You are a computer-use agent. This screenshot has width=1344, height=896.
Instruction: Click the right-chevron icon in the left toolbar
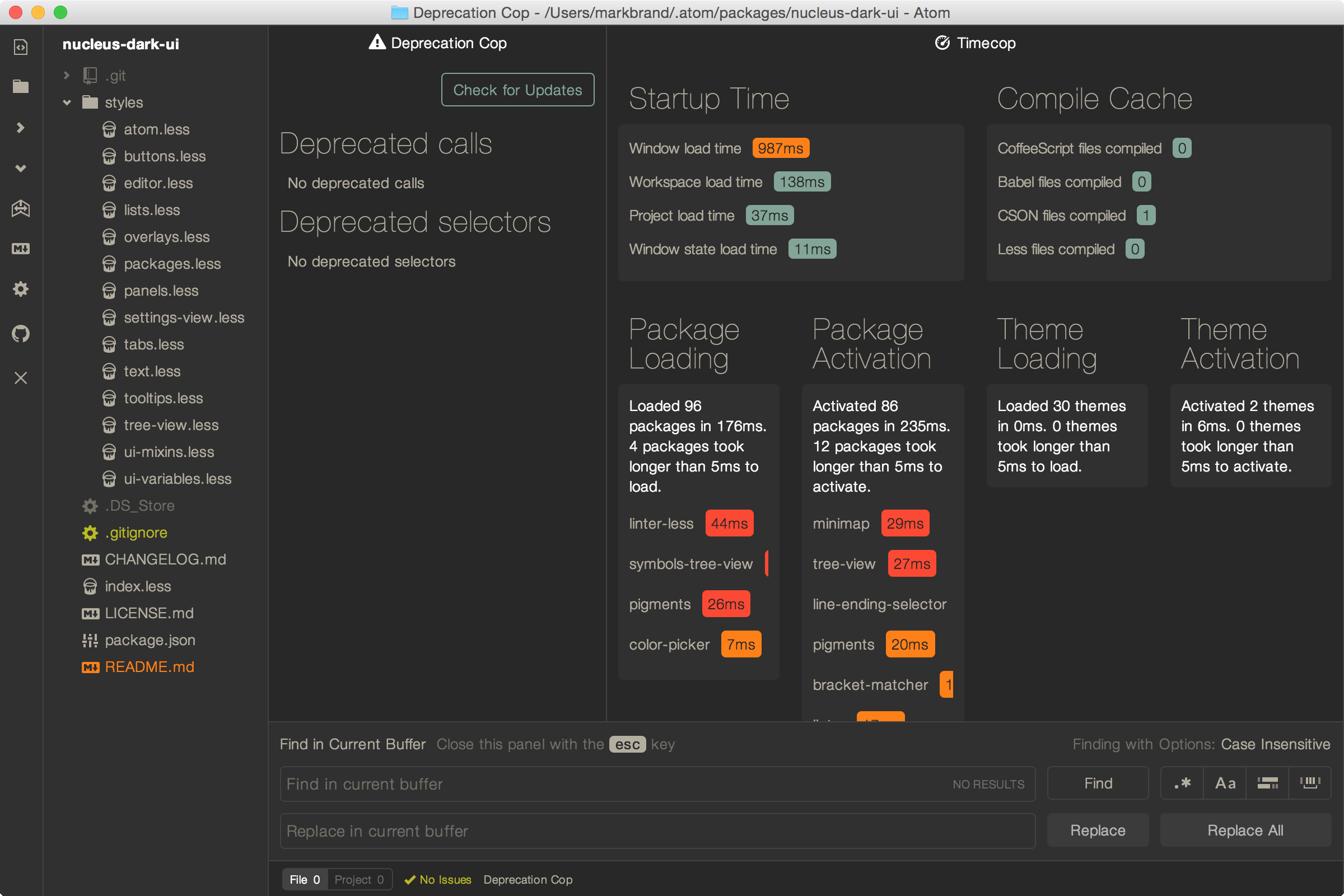21,128
